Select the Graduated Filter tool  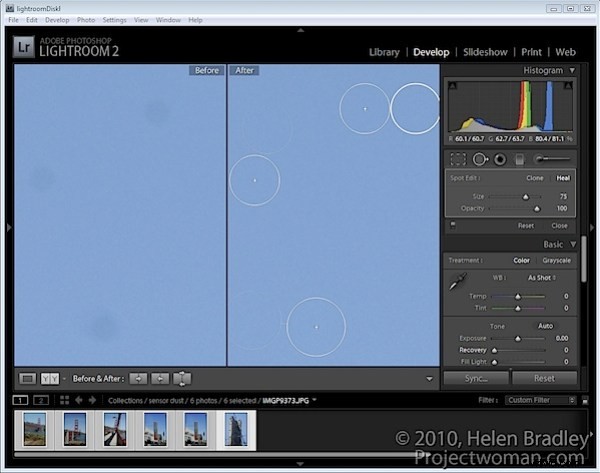(x=519, y=159)
